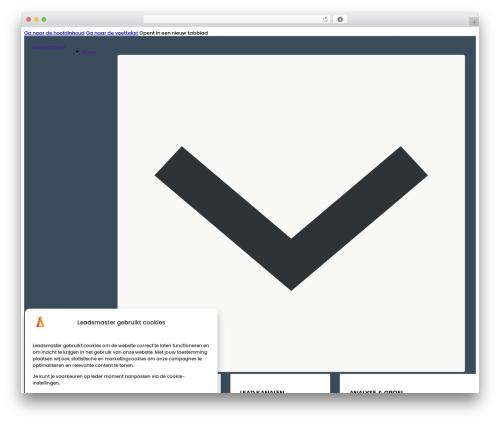
Task: Click the cookie paragraph starting 'Leadsmaster gebruikt cookies om'
Action: tap(121, 355)
